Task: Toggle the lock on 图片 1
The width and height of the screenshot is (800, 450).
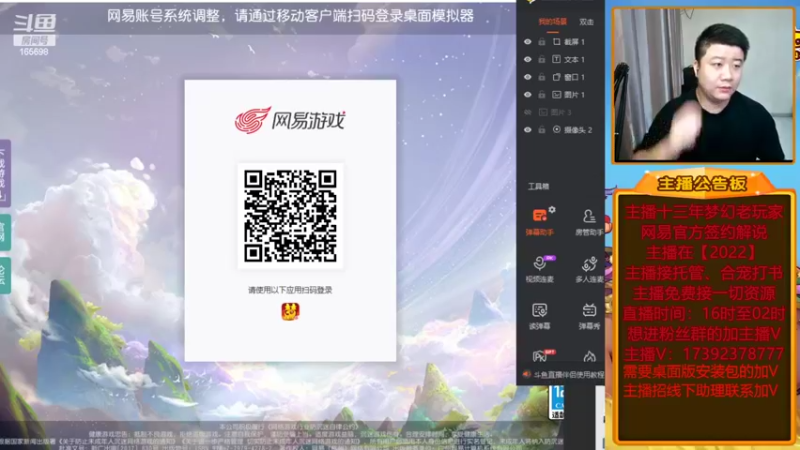Action: coord(542,94)
